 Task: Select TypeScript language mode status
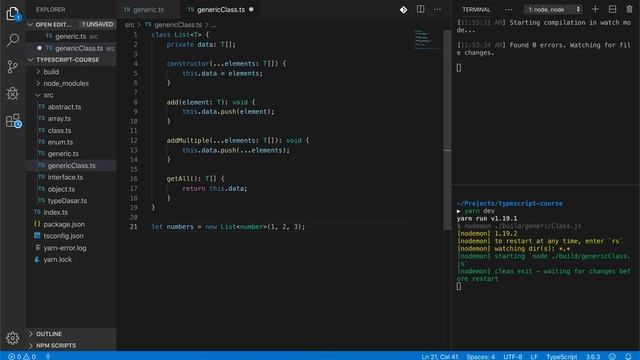[562, 356]
